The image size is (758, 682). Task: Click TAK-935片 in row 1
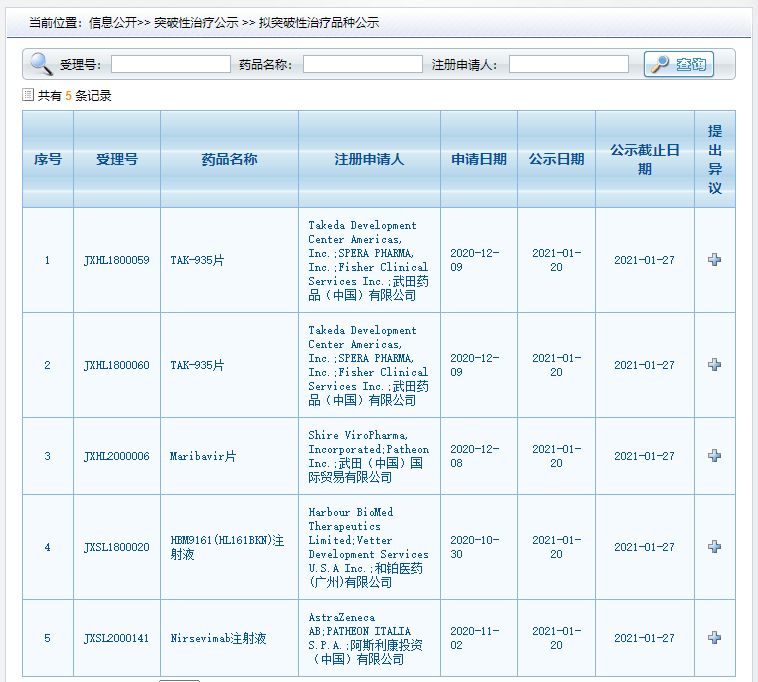(197, 260)
